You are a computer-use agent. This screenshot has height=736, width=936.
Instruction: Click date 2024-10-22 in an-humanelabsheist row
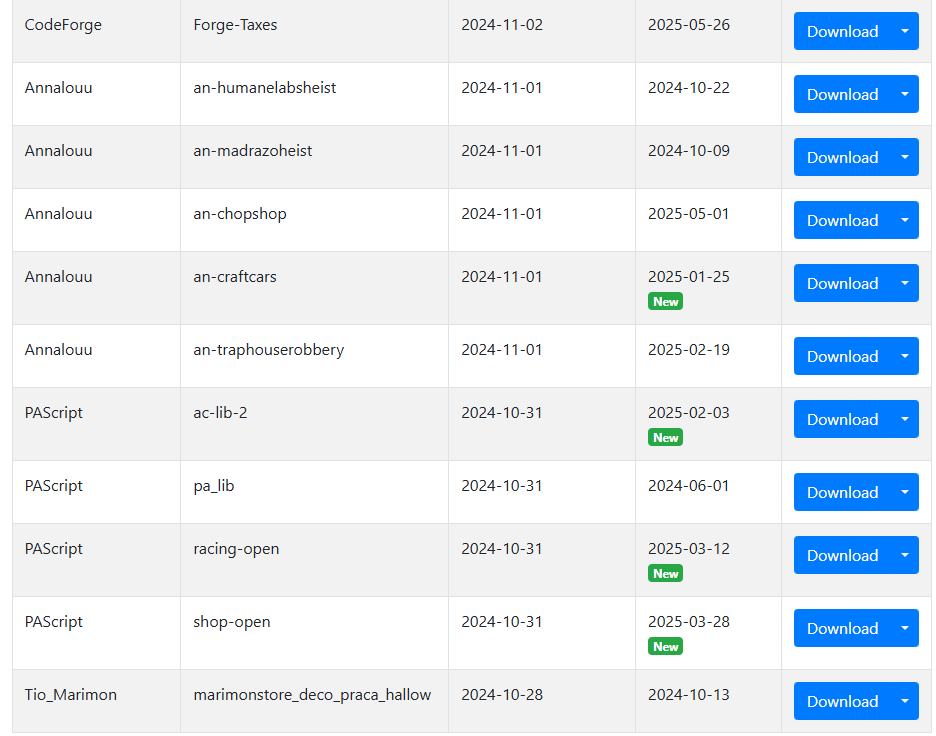coord(689,88)
